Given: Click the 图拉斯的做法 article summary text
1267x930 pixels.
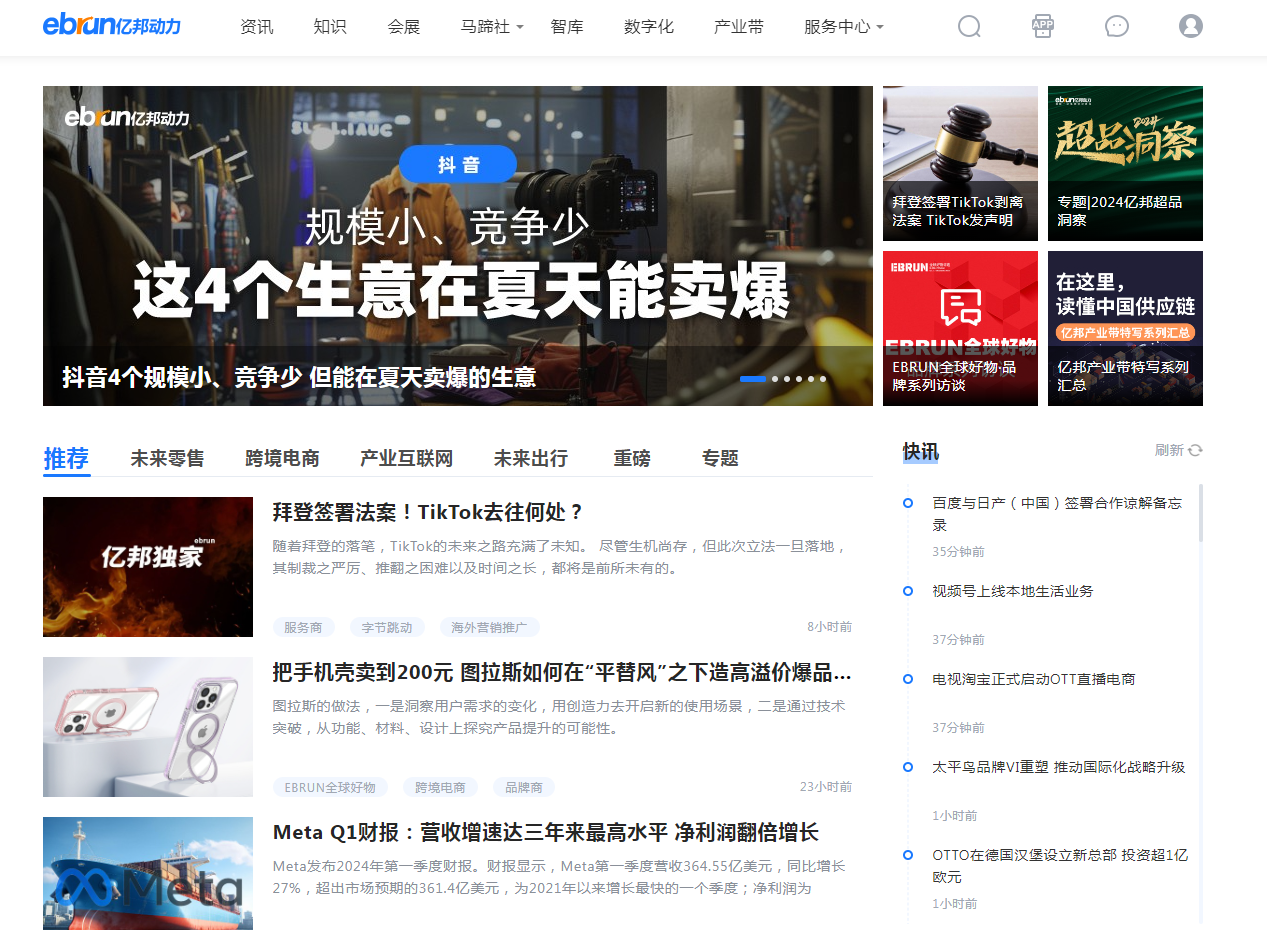Looking at the screenshot, I should 560,717.
